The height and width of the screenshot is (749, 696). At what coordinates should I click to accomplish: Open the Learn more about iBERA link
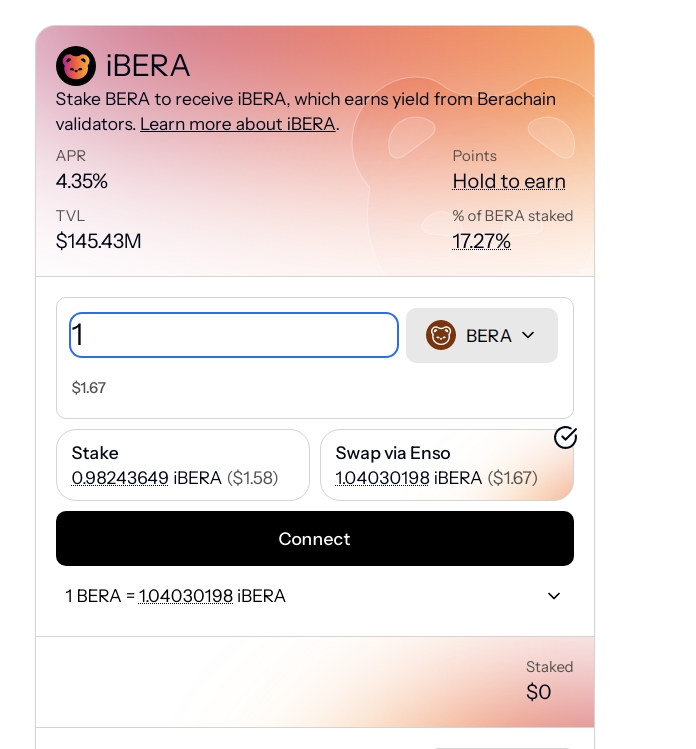coord(237,124)
